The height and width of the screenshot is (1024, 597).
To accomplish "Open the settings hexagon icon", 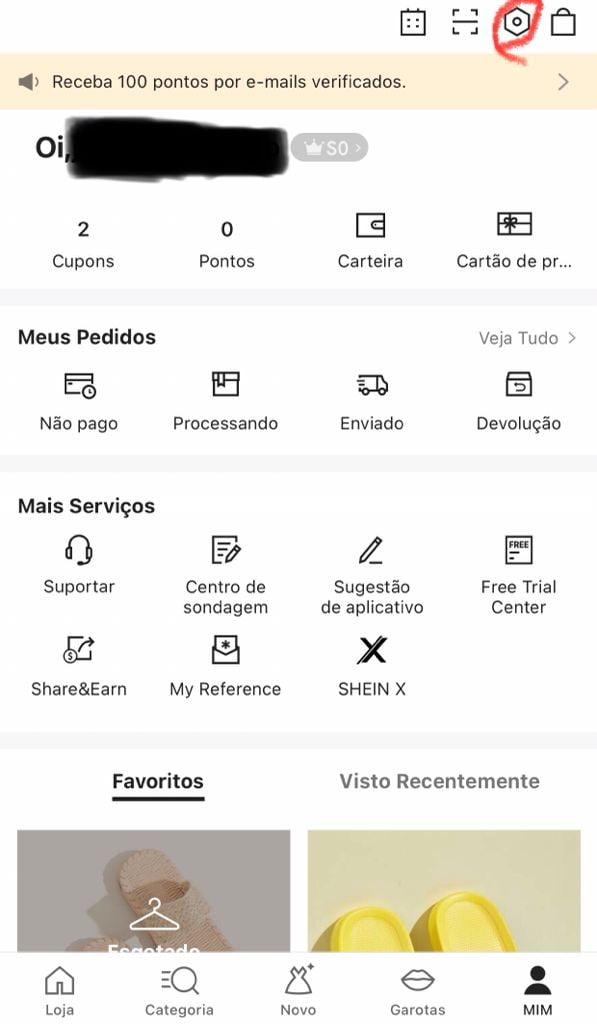I will (516, 22).
